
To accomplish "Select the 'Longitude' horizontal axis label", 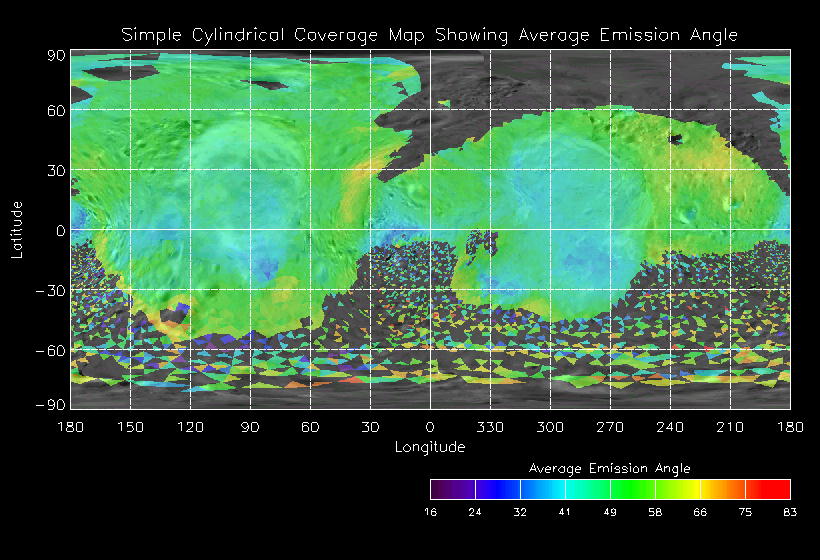I will [430, 447].
